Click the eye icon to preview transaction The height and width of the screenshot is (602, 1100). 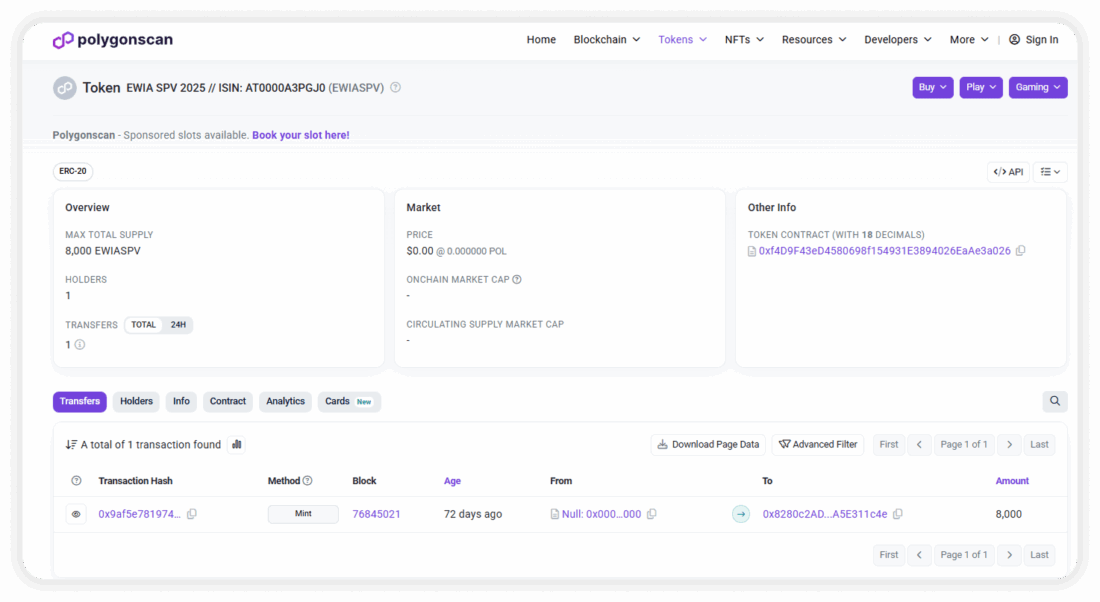click(75, 514)
